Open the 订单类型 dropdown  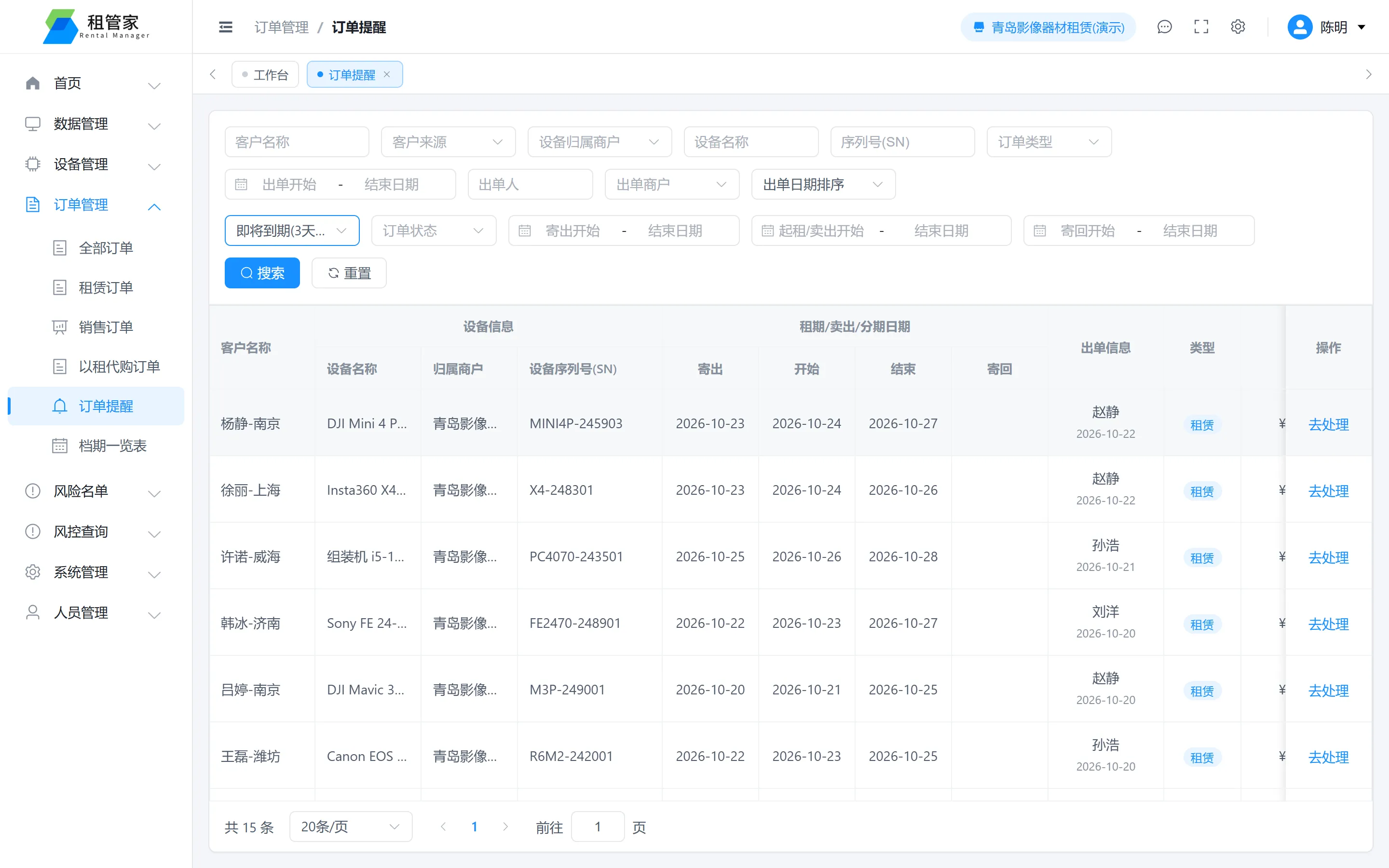(x=1049, y=142)
